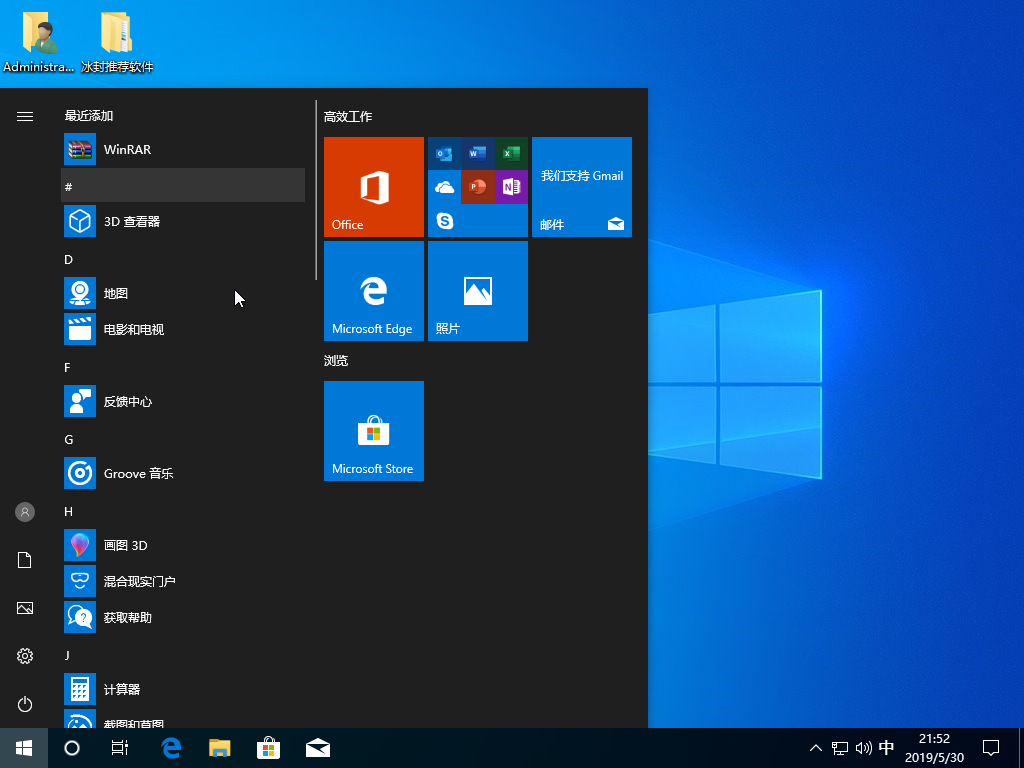Select the Administrator desktop folder
The height and width of the screenshot is (768, 1024).
pyautogui.click(x=39, y=40)
